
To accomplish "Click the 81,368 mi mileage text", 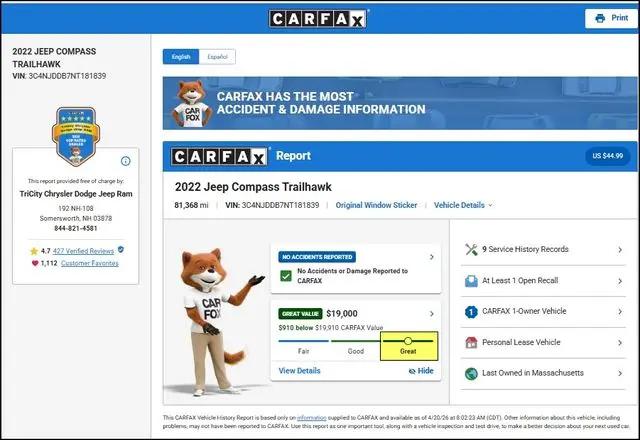I will pos(191,205).
